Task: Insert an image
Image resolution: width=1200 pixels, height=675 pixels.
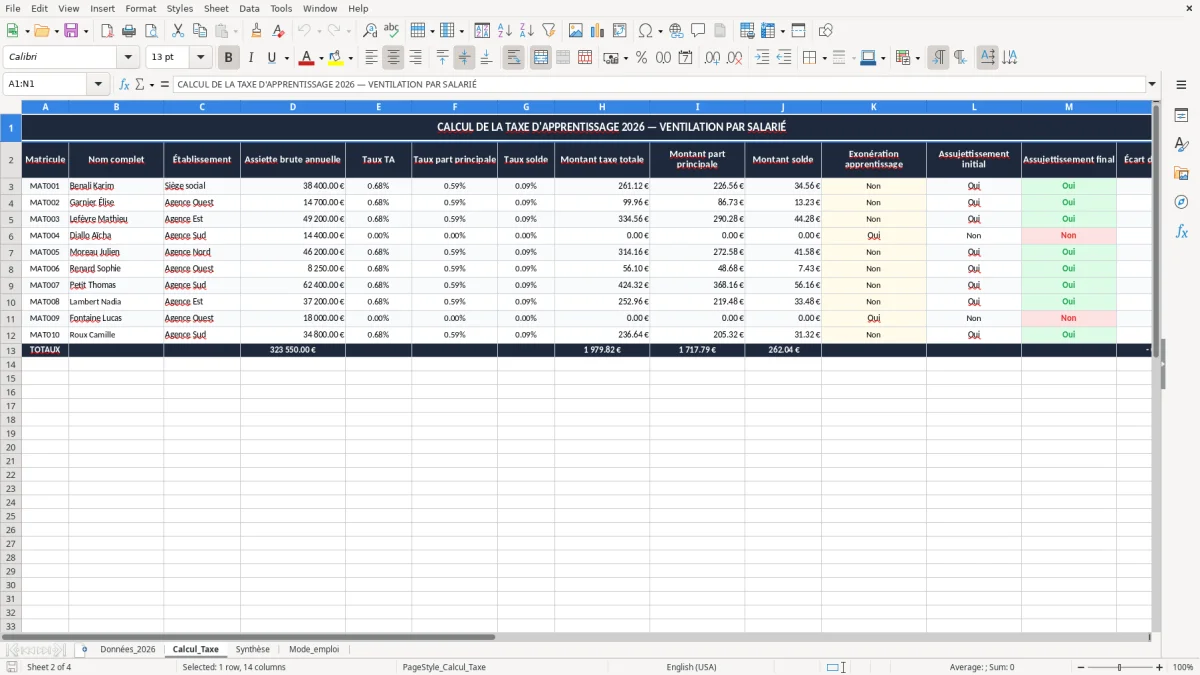Action: 576,31
